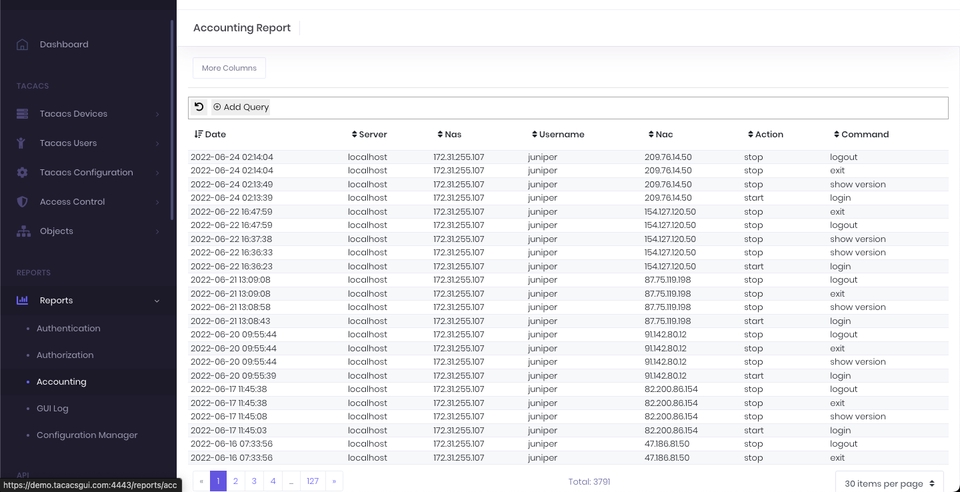960x492 pixels.
Task: Click the Total: 3791 text
Action: click(x=589, y=482)
